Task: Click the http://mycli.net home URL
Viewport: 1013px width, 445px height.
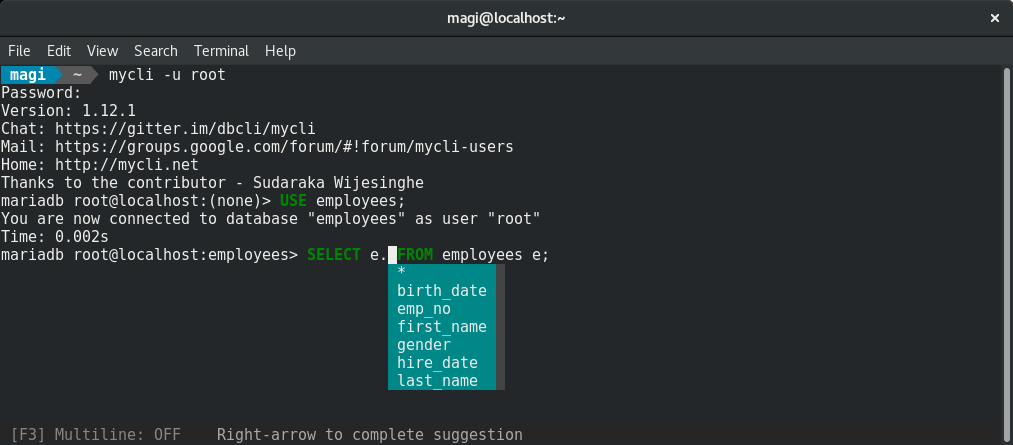Action: (127, 165)
